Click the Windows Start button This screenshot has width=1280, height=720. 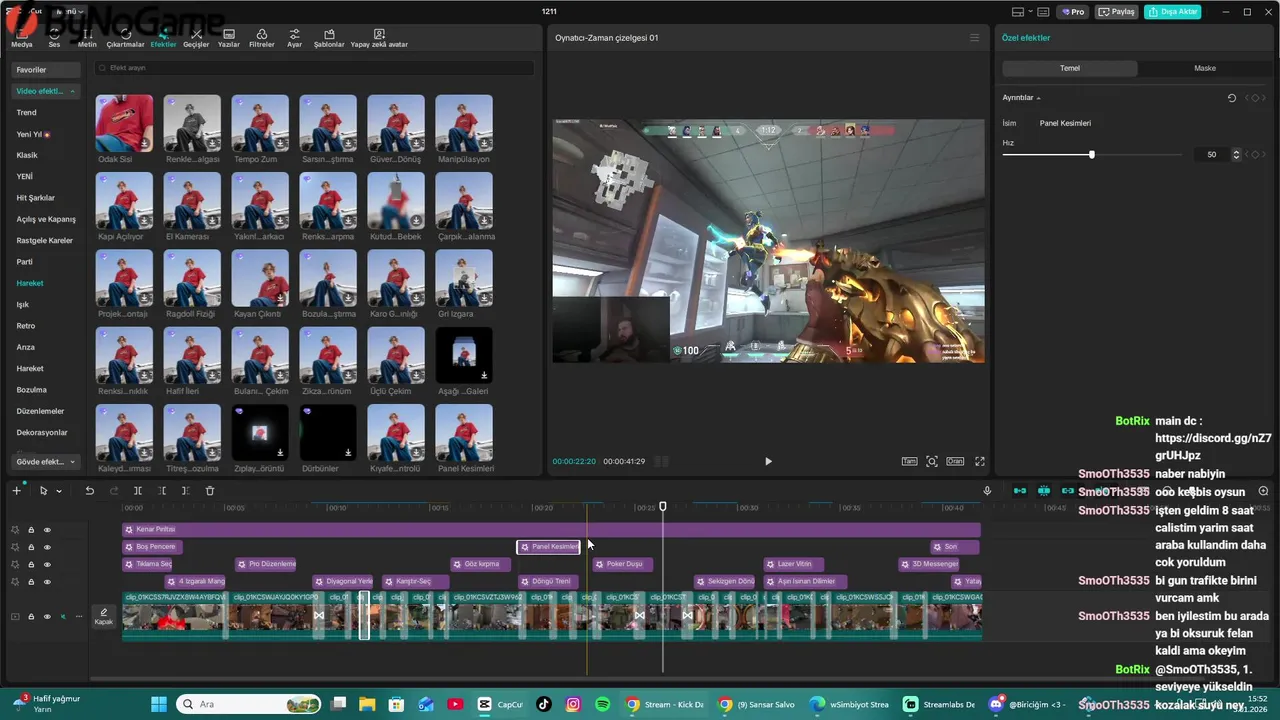pyautogui.click(x=159, y=704)
